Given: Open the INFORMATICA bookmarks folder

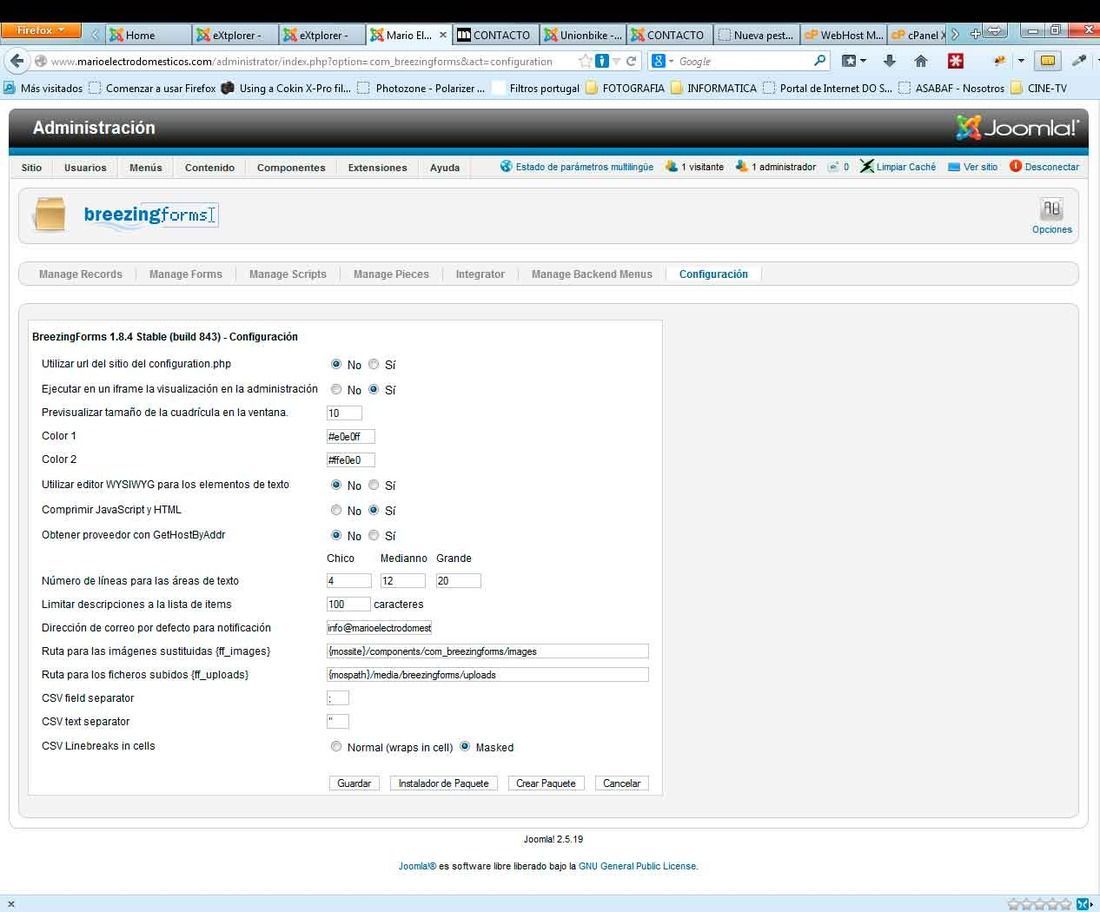Looking at the screenshot, I should (713, 88).
